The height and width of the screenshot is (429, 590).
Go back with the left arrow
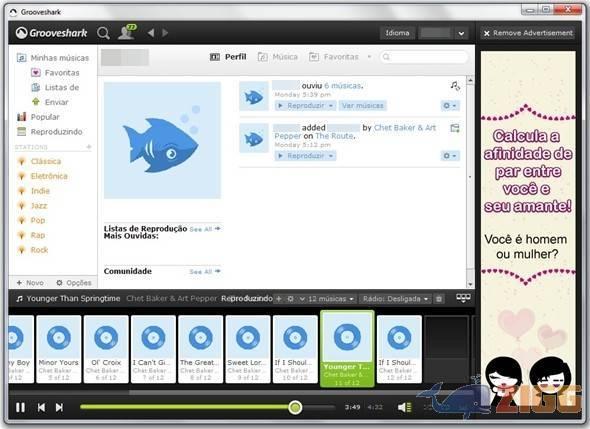point(151,33)
